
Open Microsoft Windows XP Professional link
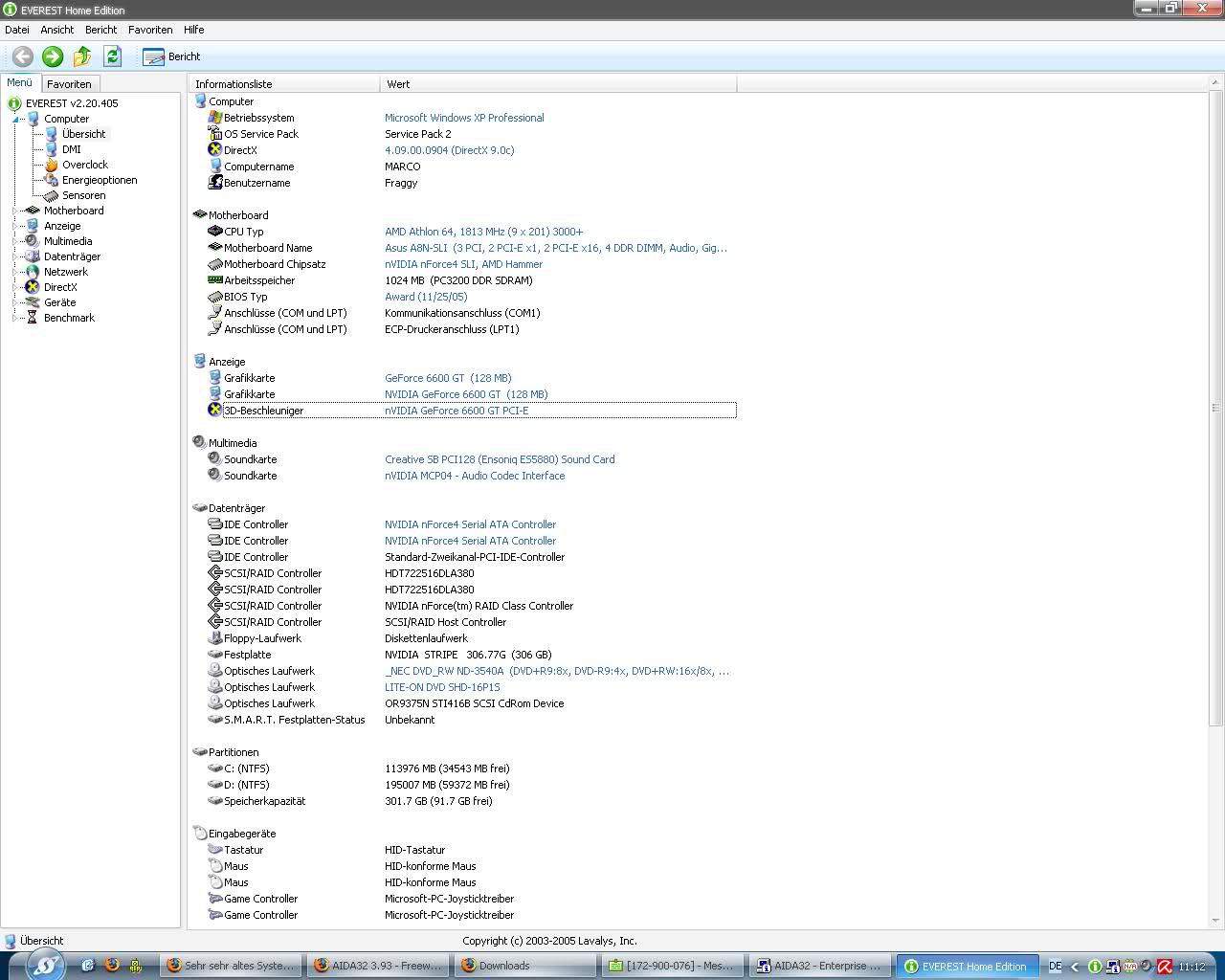coord(464,118)
